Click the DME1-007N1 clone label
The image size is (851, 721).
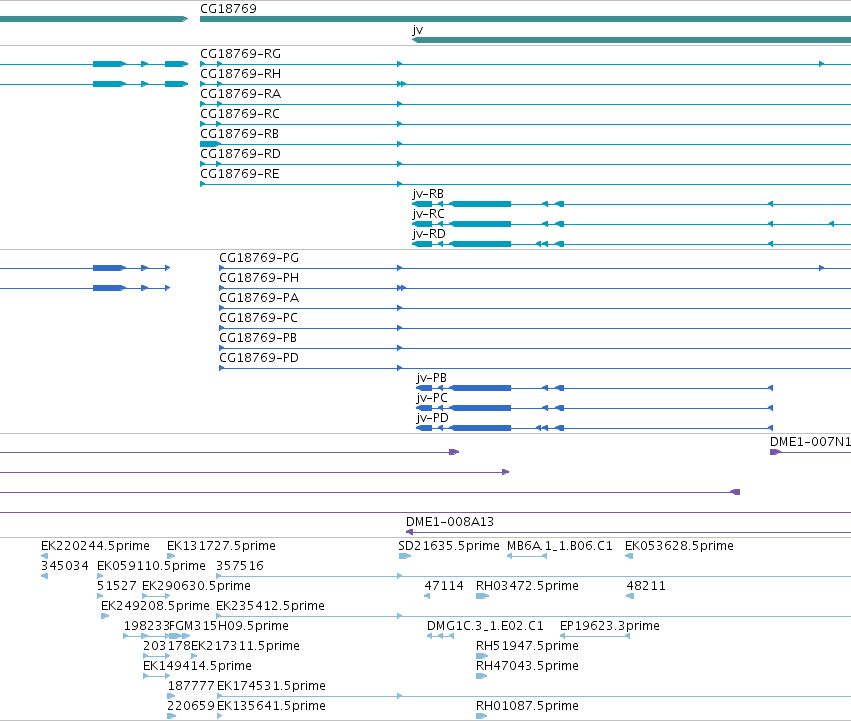point(810,442)
